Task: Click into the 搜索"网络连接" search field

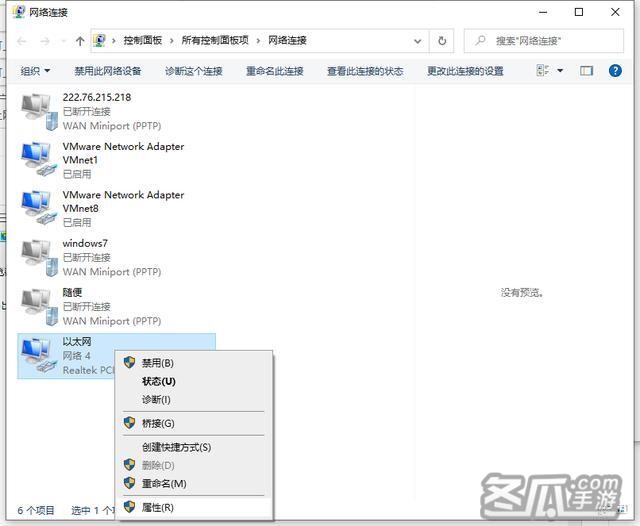Action: [544, 41]
